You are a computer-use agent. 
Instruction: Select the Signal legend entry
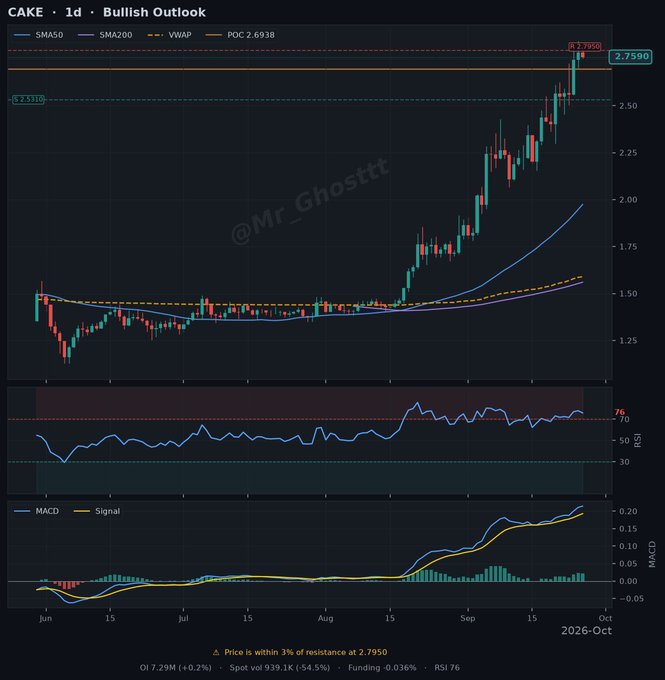click(97, 511)
